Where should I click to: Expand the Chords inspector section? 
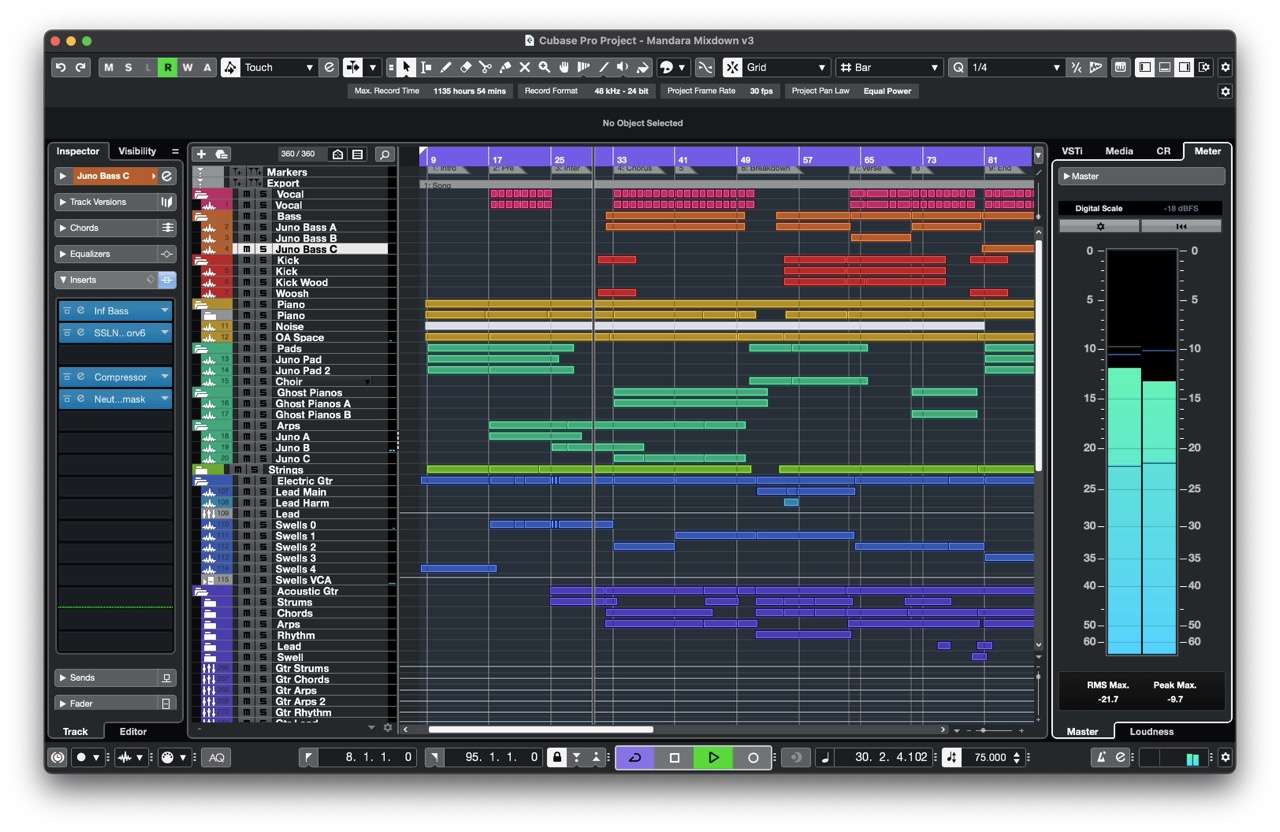click(x=115, y=228)
